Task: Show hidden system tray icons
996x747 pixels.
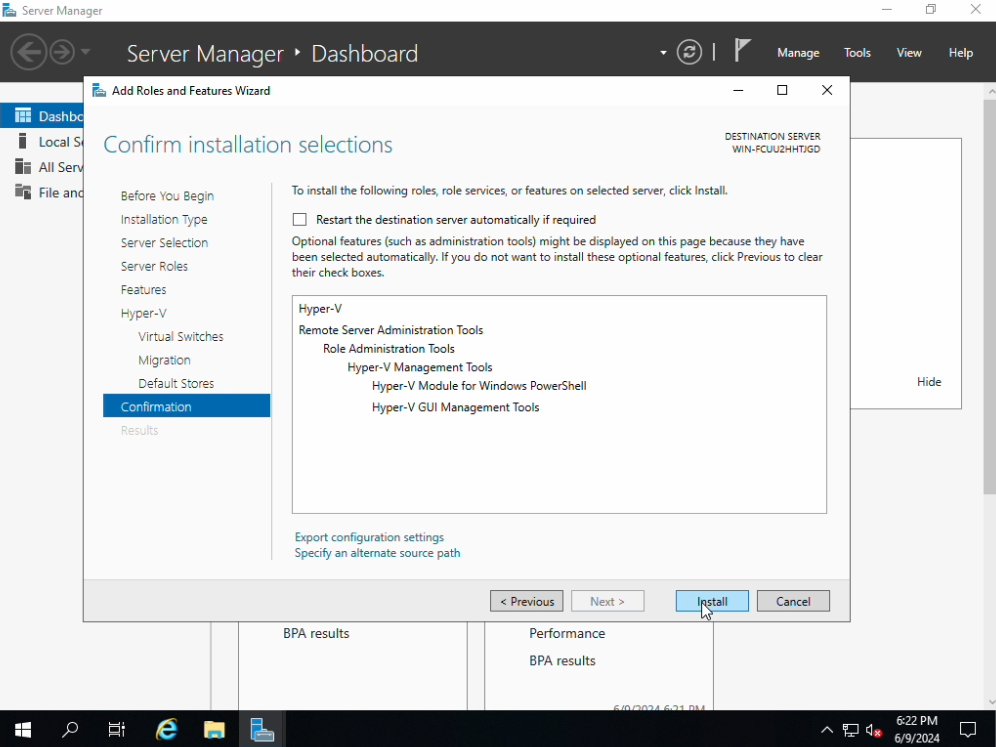Action: (827, 730)
